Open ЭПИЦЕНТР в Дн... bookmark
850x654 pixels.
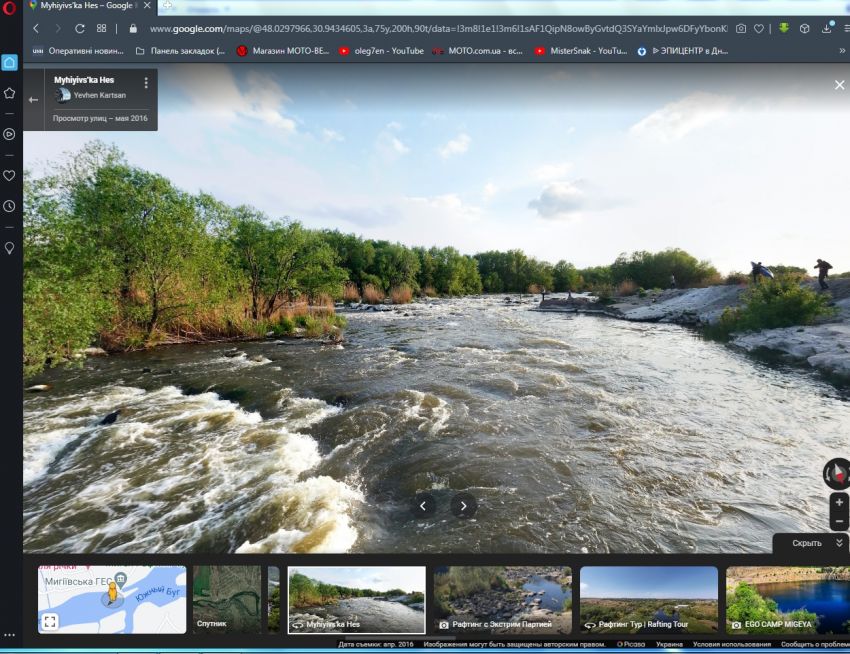[x=682, y=51]
